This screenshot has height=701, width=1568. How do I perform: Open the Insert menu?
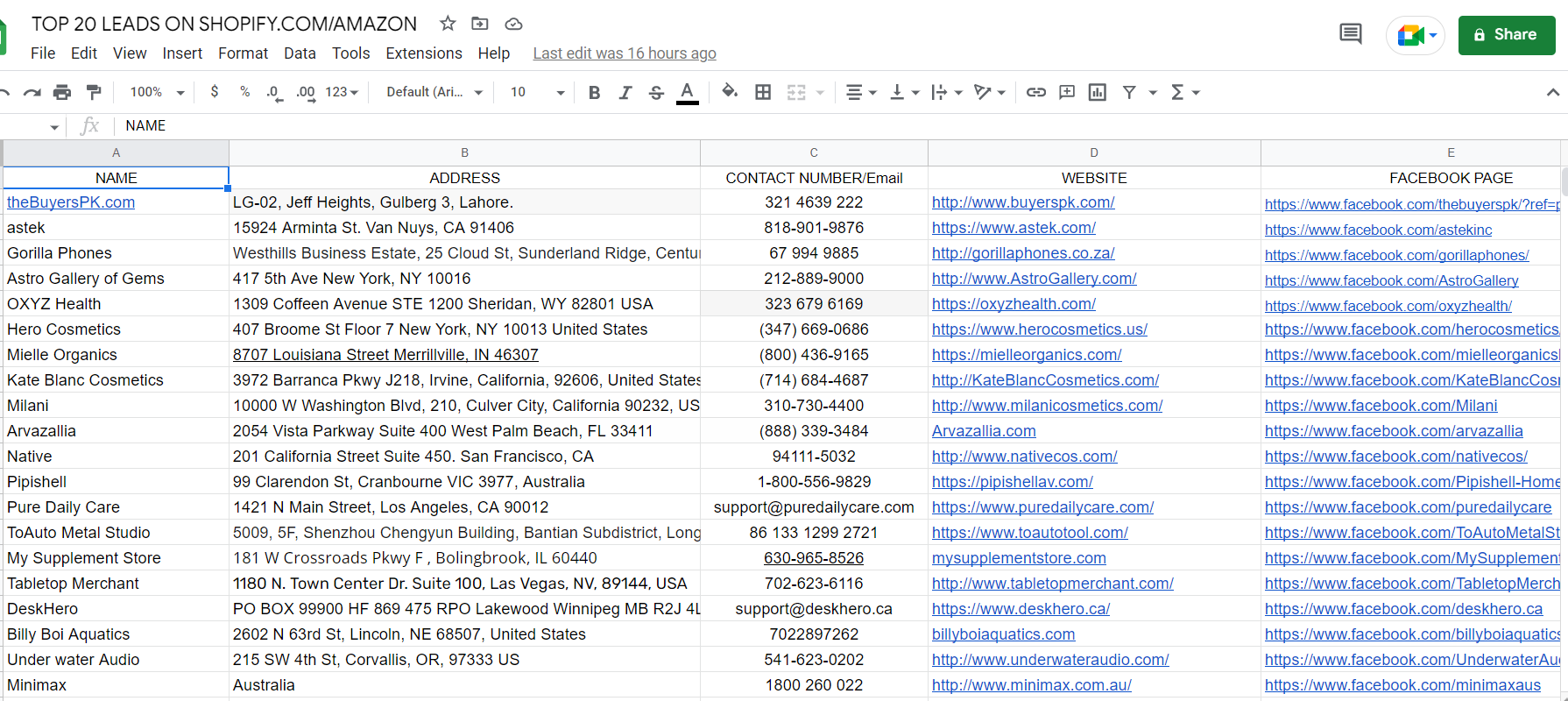tap(182, 53)
